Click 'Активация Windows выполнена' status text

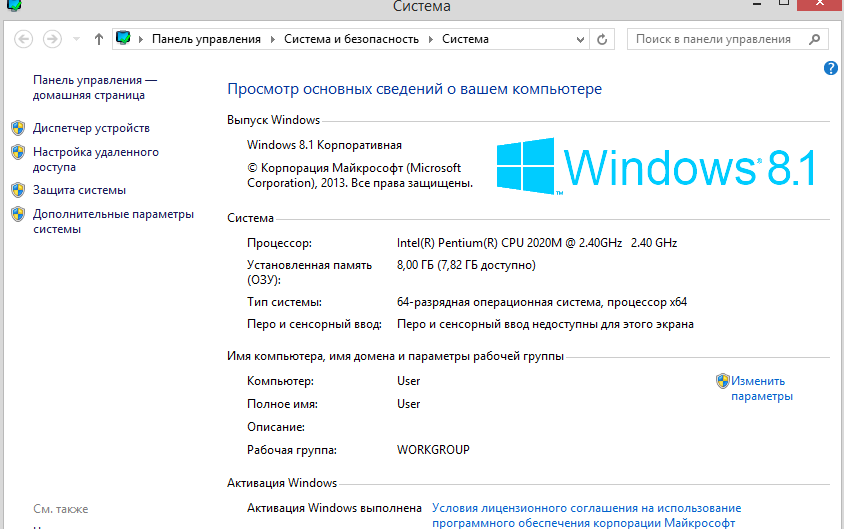334,508
